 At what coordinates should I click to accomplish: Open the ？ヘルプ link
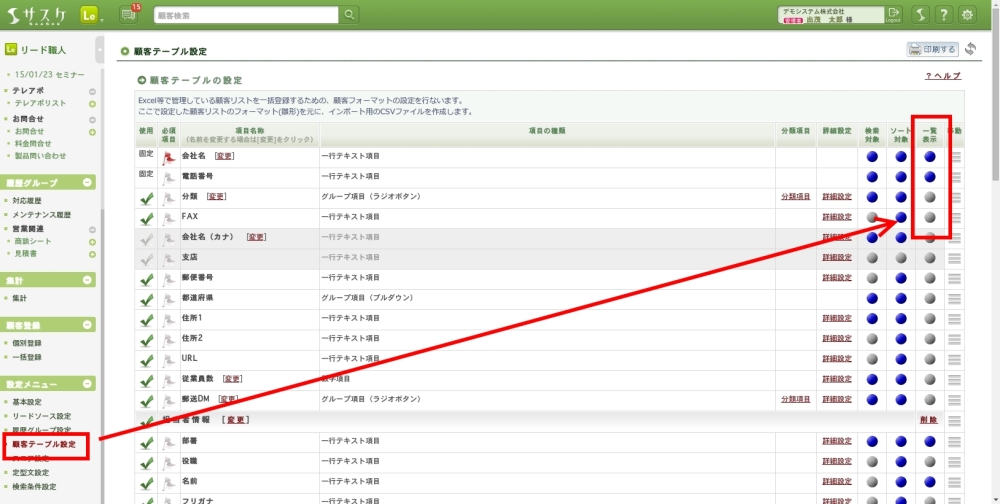[942, 76]
